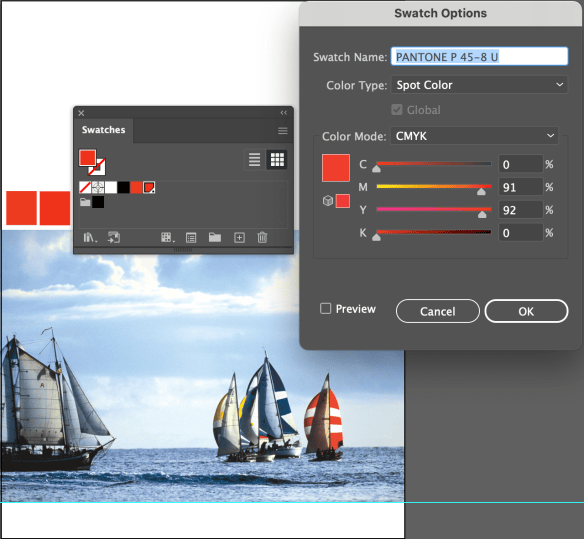This screenshot has height=539, width=584.
Task: Open the Swatch Libraries menu icon
Action: 89,238
